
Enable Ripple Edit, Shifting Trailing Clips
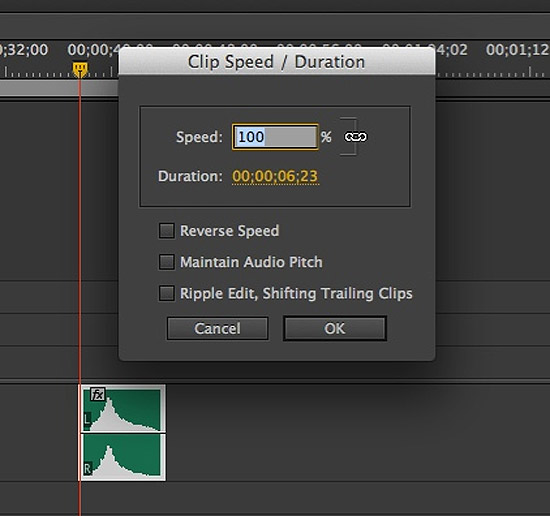pyautogui.click(x=167, y=293)
